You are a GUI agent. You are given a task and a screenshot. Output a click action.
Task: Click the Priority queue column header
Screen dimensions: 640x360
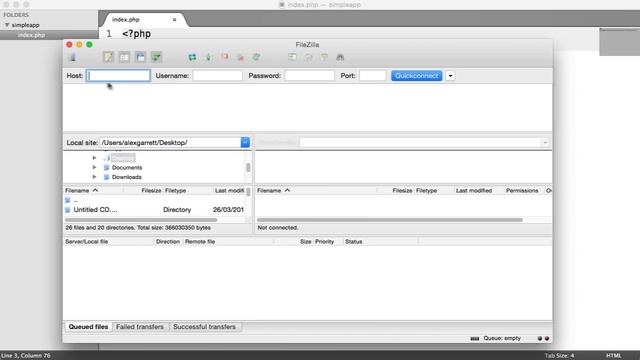tap(324, 242)
